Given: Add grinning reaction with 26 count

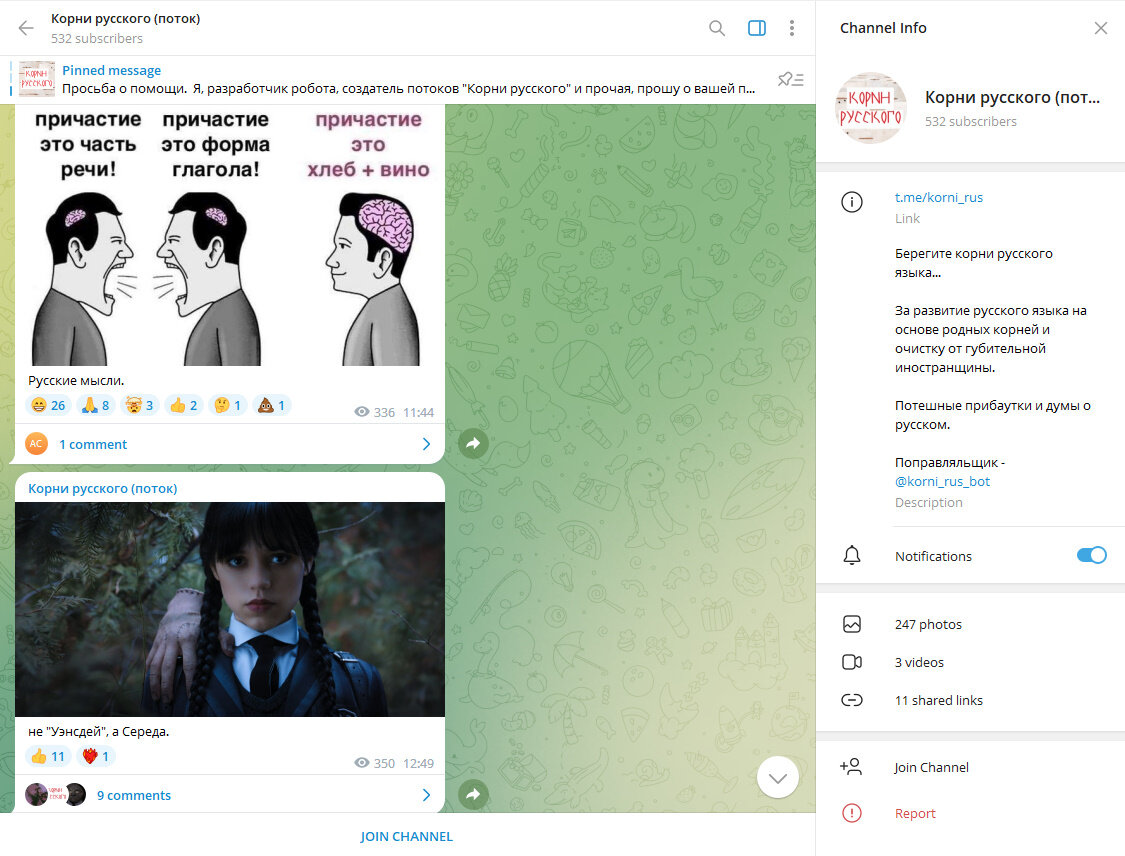Looking at the screenshot, I should click(x=48, y=405).
